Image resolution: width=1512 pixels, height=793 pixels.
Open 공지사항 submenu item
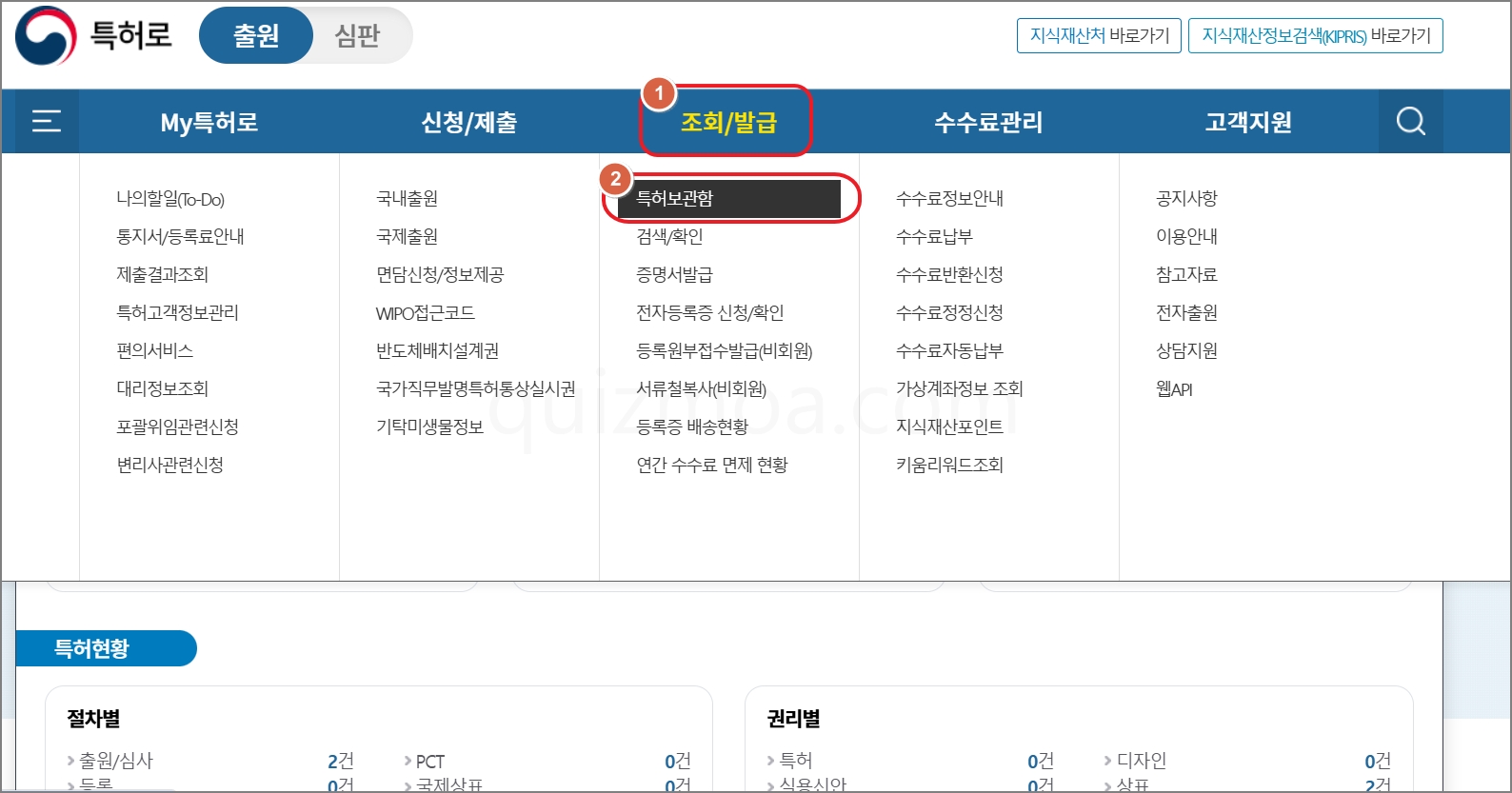[1186, 199]
